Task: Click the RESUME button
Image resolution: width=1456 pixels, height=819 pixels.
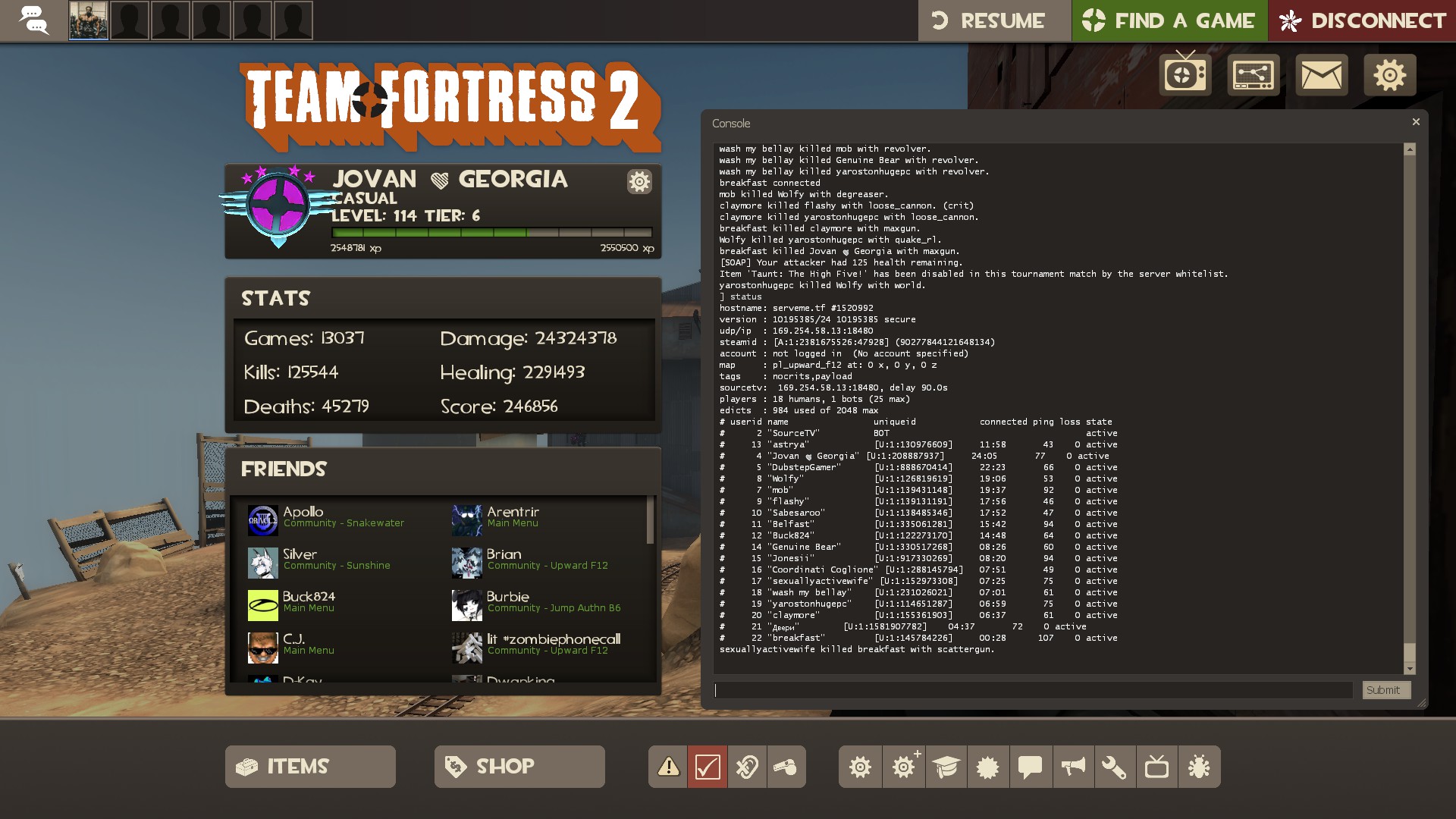Action: point(993,20)
